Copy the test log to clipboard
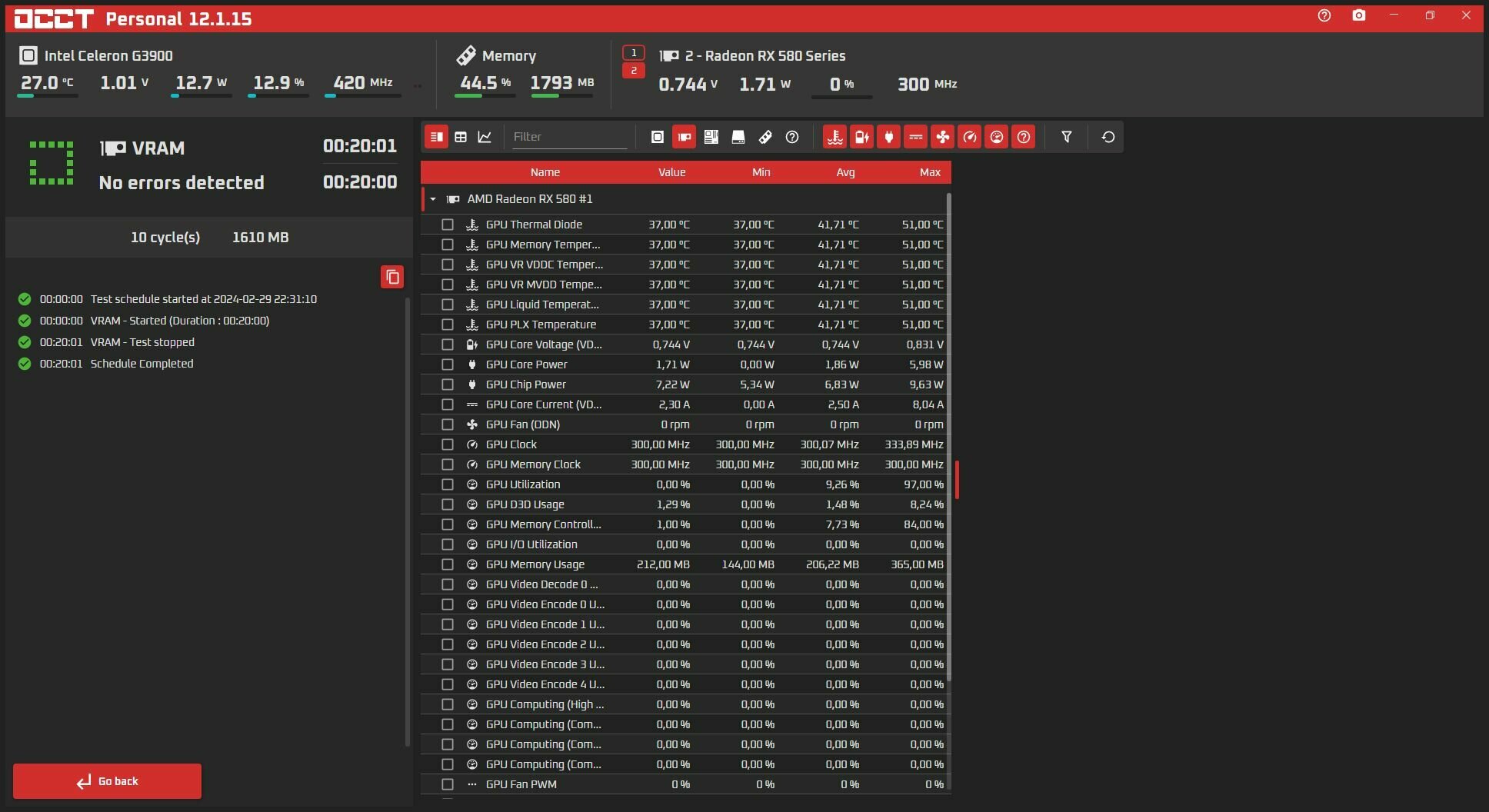Viewport: 1489px width, 812px height. click(x=392, y=277)
